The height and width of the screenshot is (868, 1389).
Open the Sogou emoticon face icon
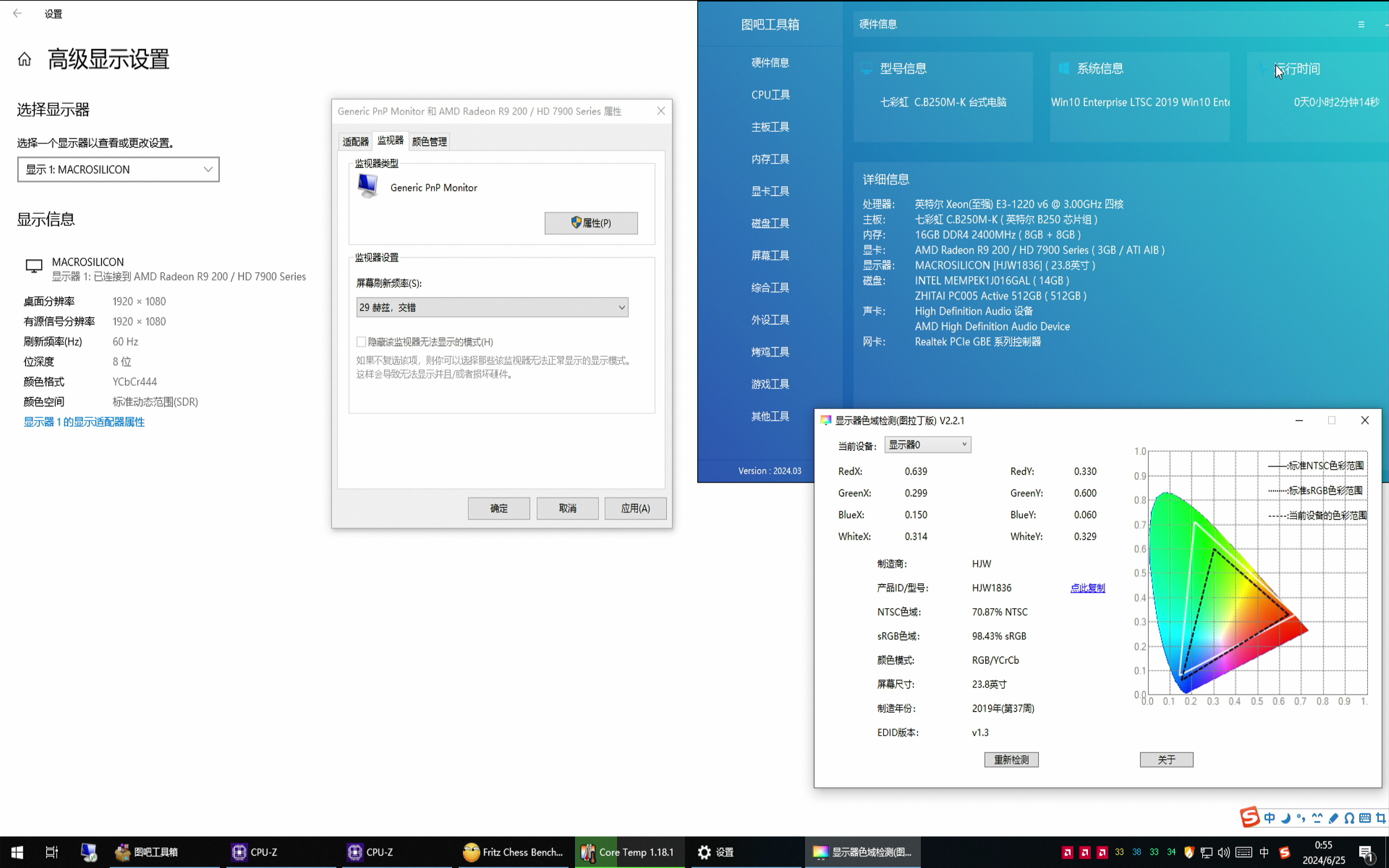1317,818
